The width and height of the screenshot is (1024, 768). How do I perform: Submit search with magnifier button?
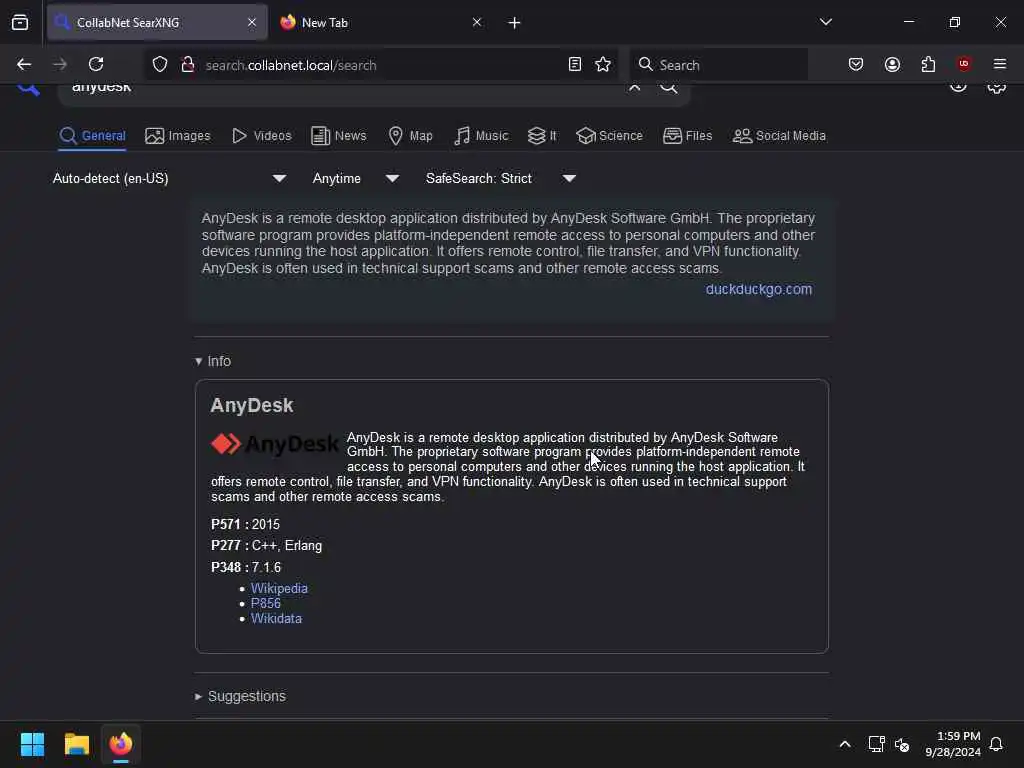coord(668,88)
